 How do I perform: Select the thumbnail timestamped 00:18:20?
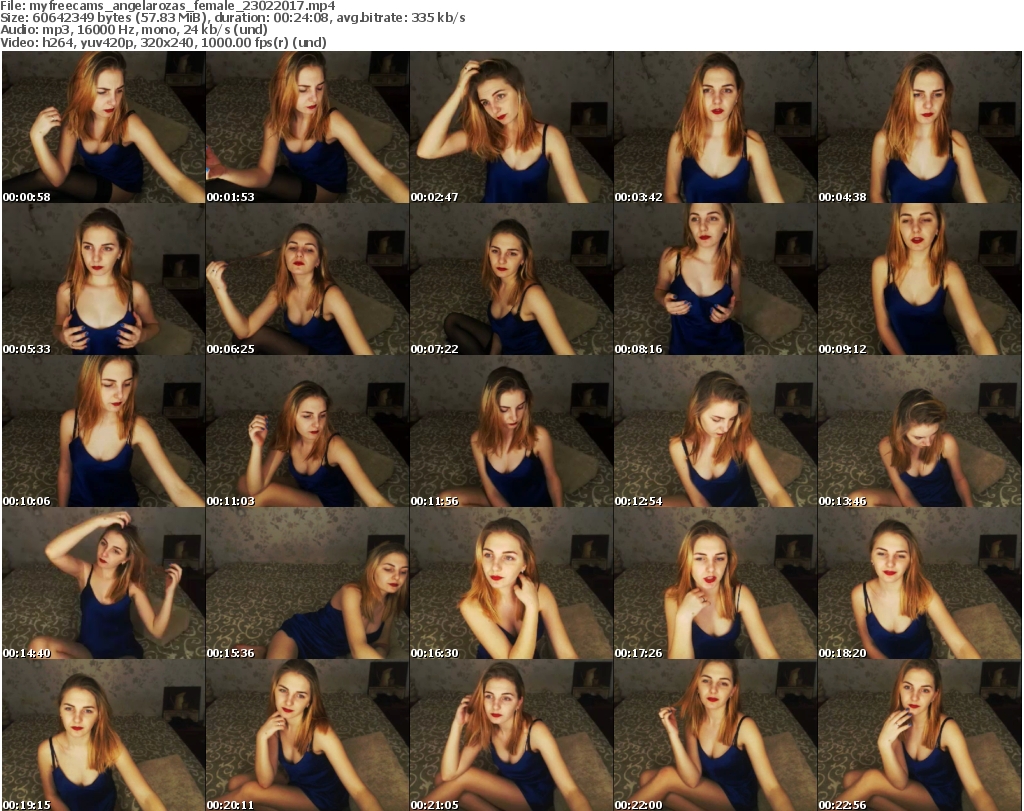(x=919, y=584)
